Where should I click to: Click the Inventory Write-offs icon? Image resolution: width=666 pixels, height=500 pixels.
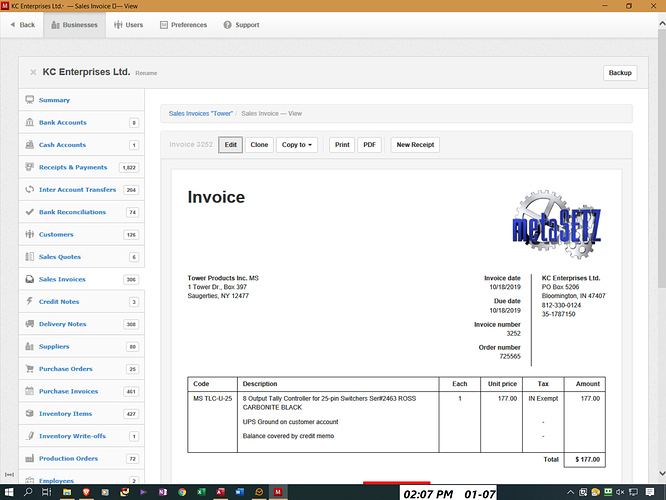click(x=29, y=436)
